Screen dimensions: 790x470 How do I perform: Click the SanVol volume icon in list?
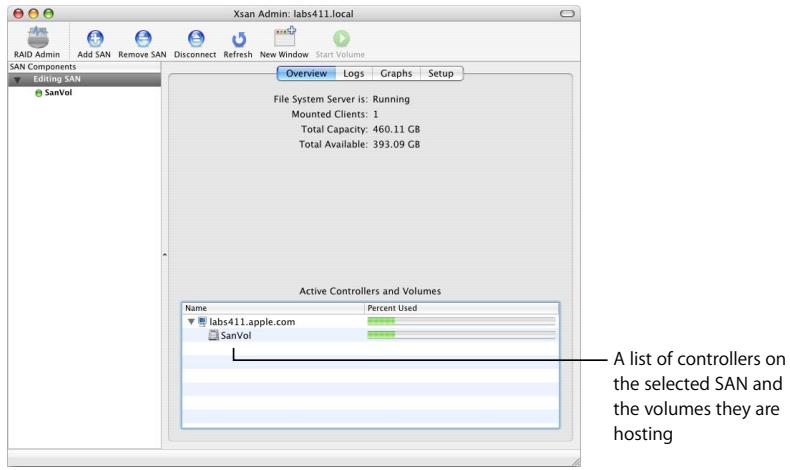pyautogui.click(x=214, y=335)
